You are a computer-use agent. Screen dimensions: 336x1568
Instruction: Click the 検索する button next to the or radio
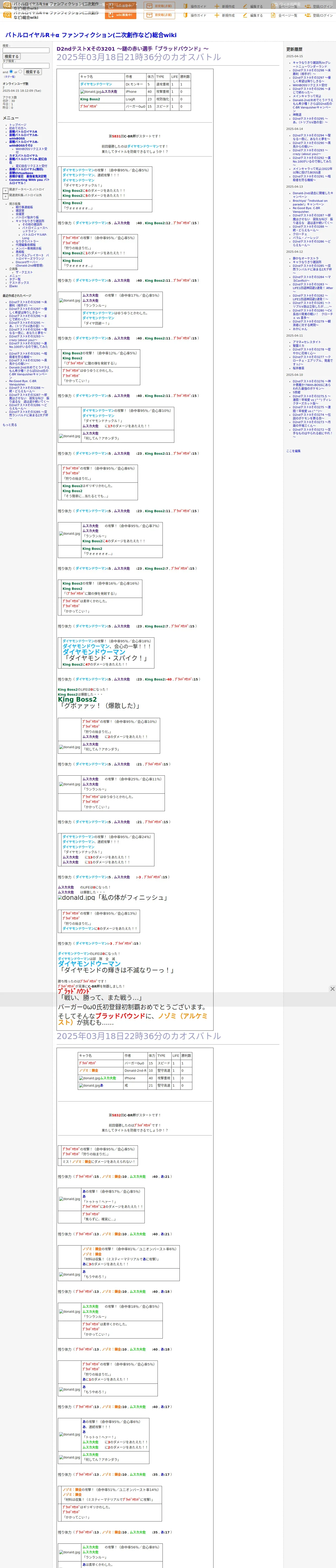click(x=32, y=72)
